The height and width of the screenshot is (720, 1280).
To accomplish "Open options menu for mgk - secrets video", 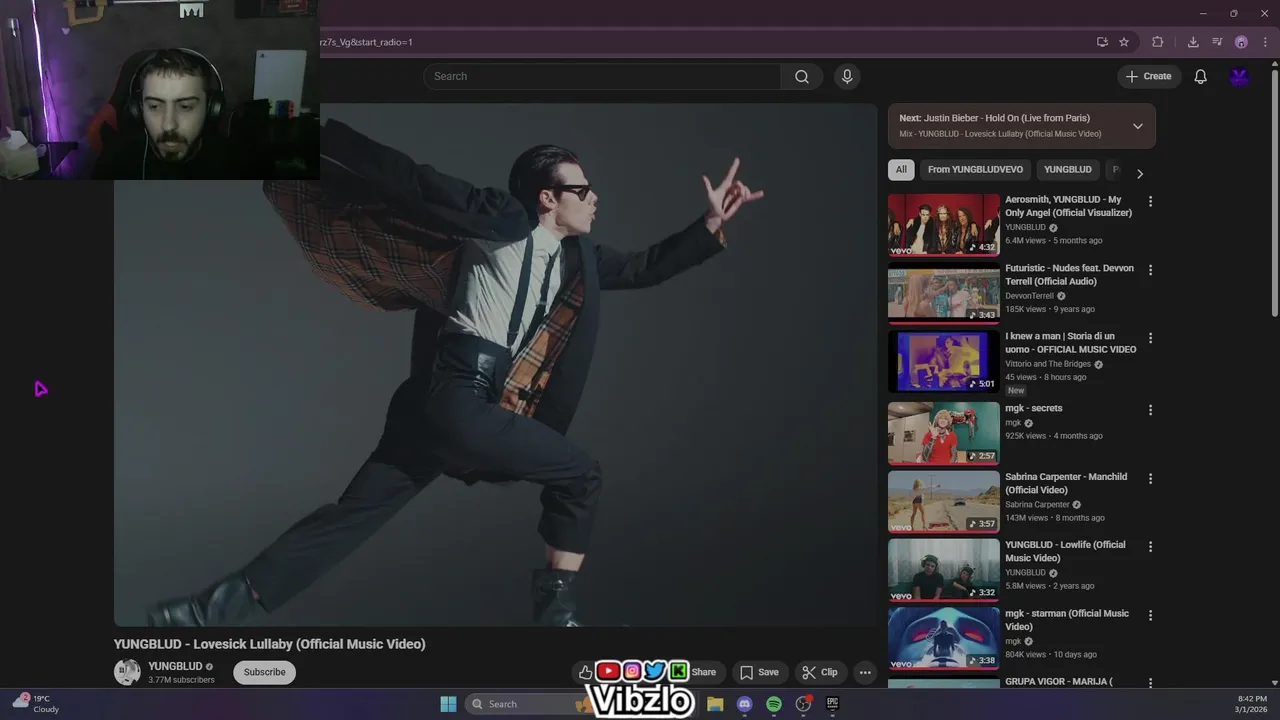I will (x=1150, y=410).
